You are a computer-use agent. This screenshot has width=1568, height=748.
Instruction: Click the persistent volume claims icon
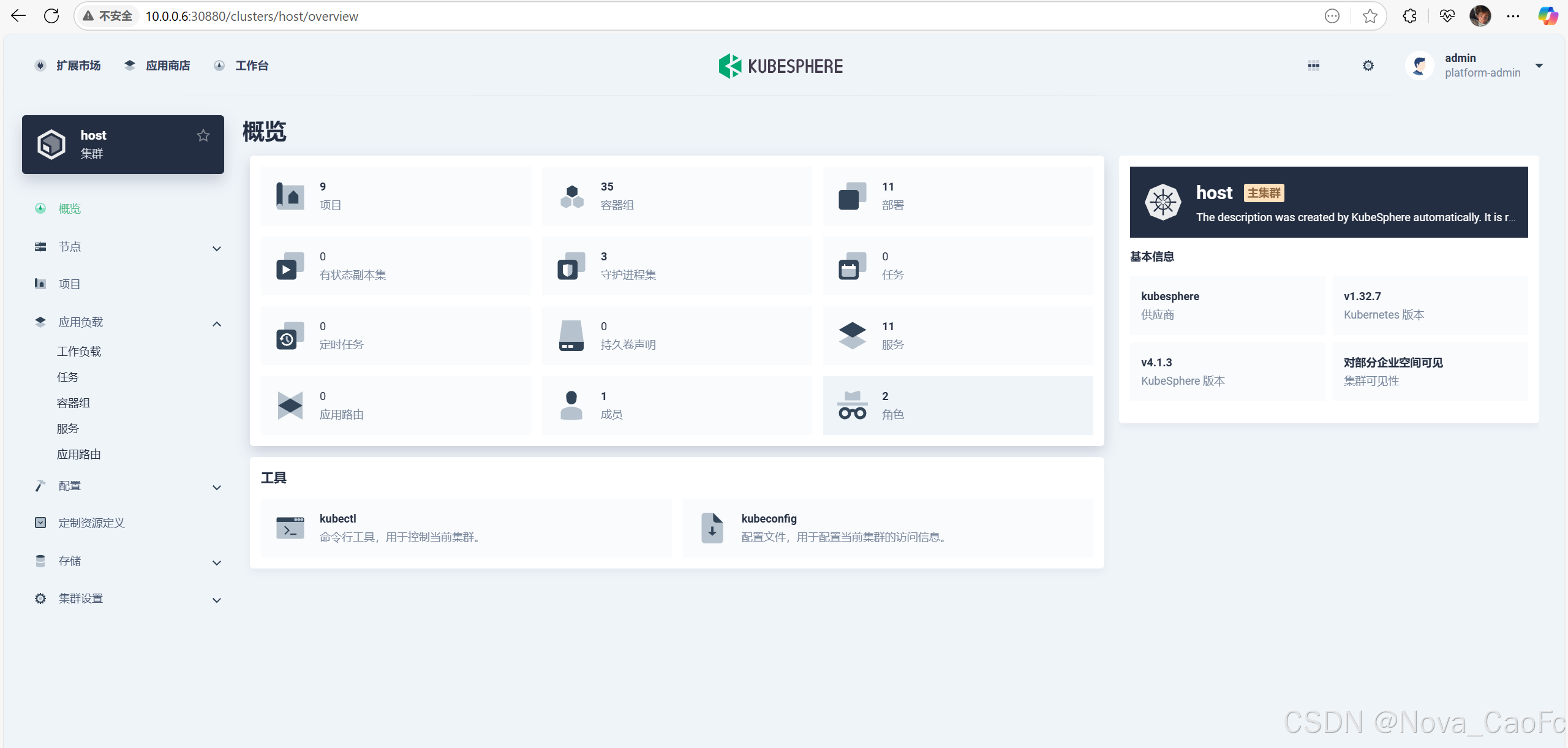coord(571,336)
